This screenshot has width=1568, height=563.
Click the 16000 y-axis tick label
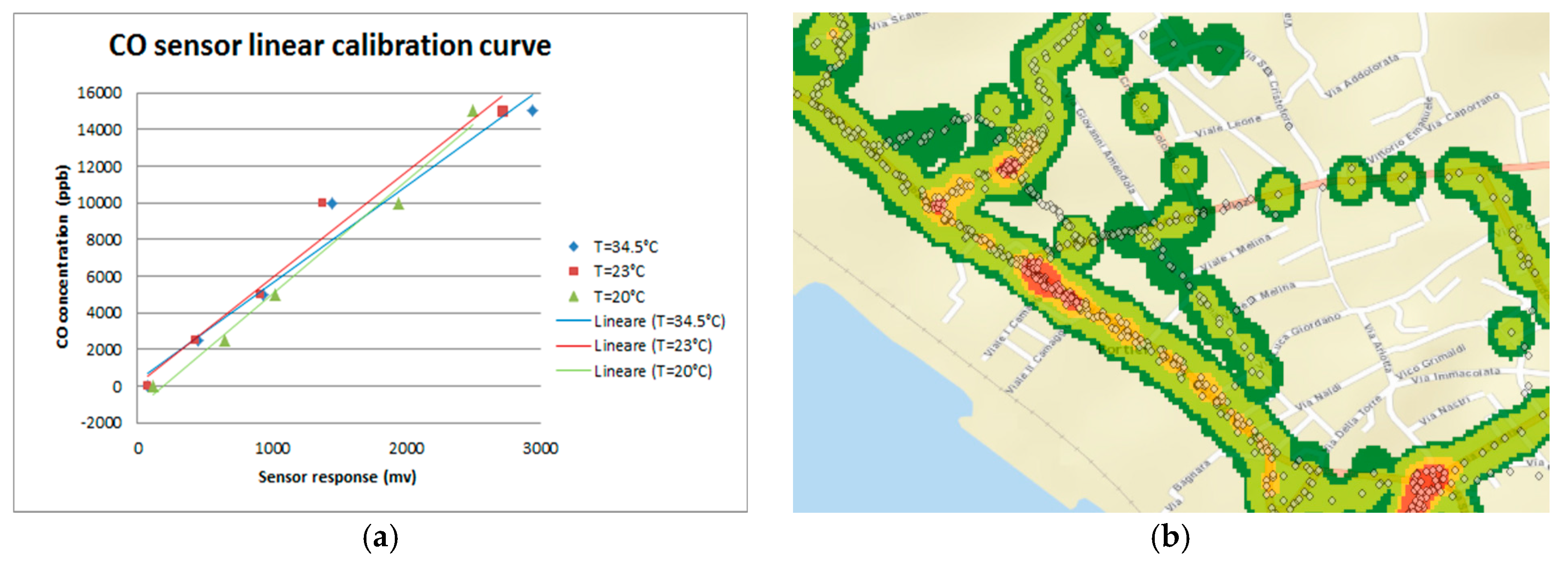point(99,93)
